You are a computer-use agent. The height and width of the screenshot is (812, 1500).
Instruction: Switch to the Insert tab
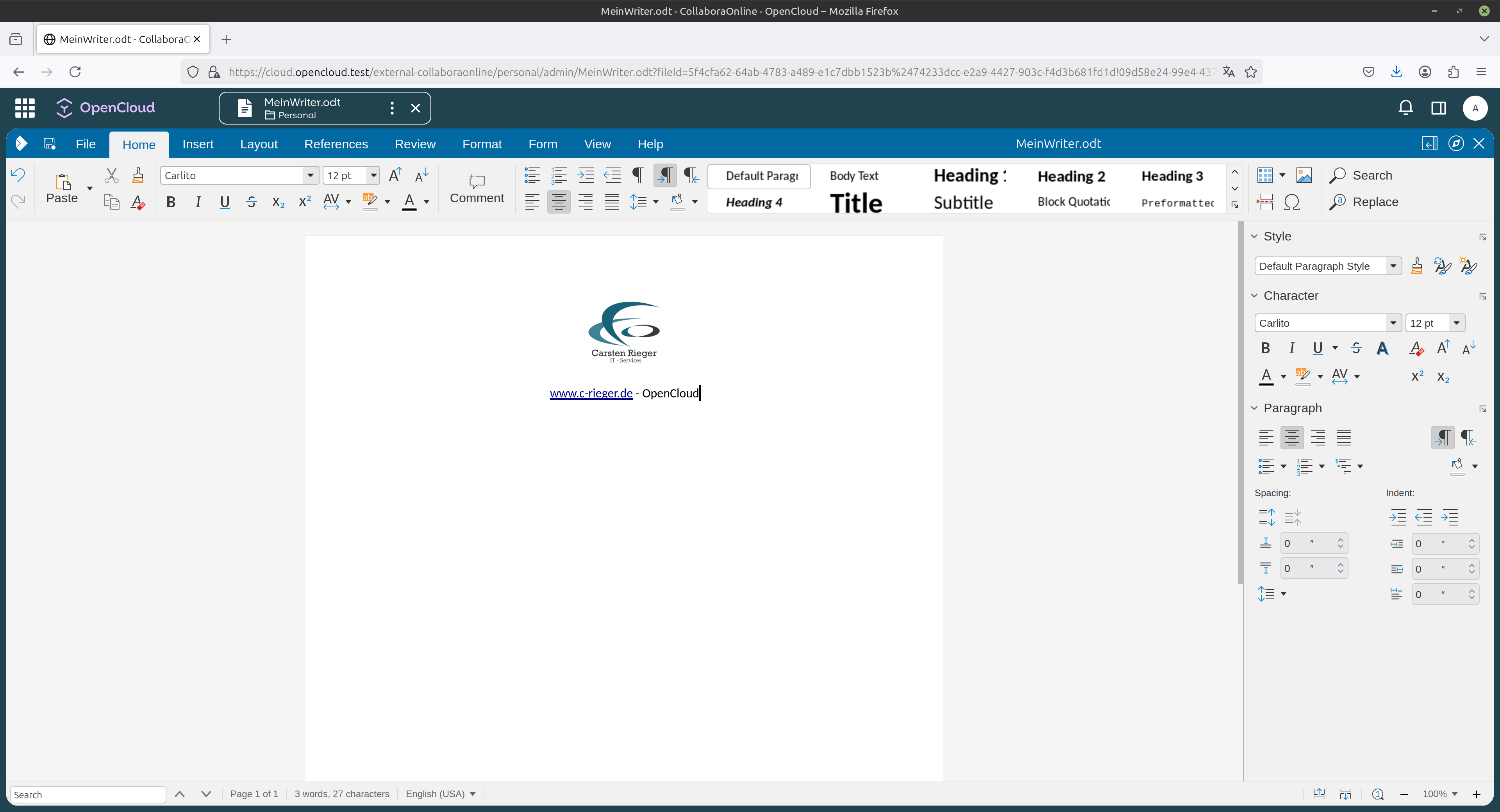coord(198,144)
